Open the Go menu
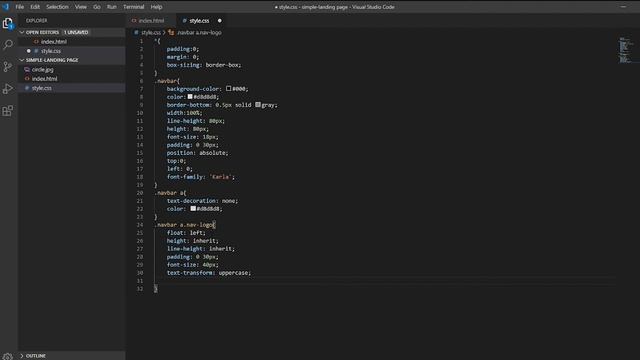 click(x=97, y=7)
